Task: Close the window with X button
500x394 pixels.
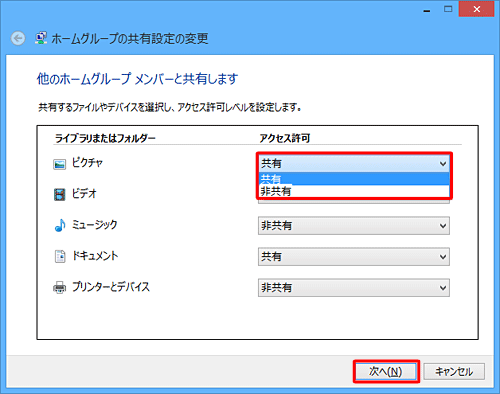Action: pyautogui.click(x=477, y=9)
